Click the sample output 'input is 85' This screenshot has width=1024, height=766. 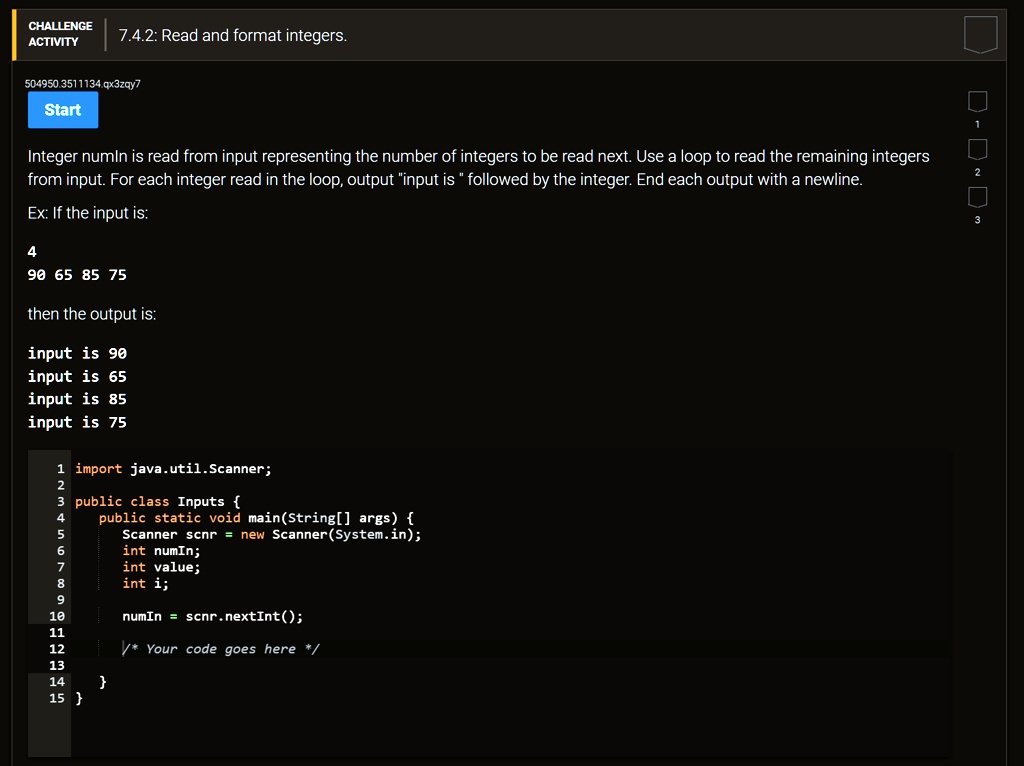tap(77, 399)
